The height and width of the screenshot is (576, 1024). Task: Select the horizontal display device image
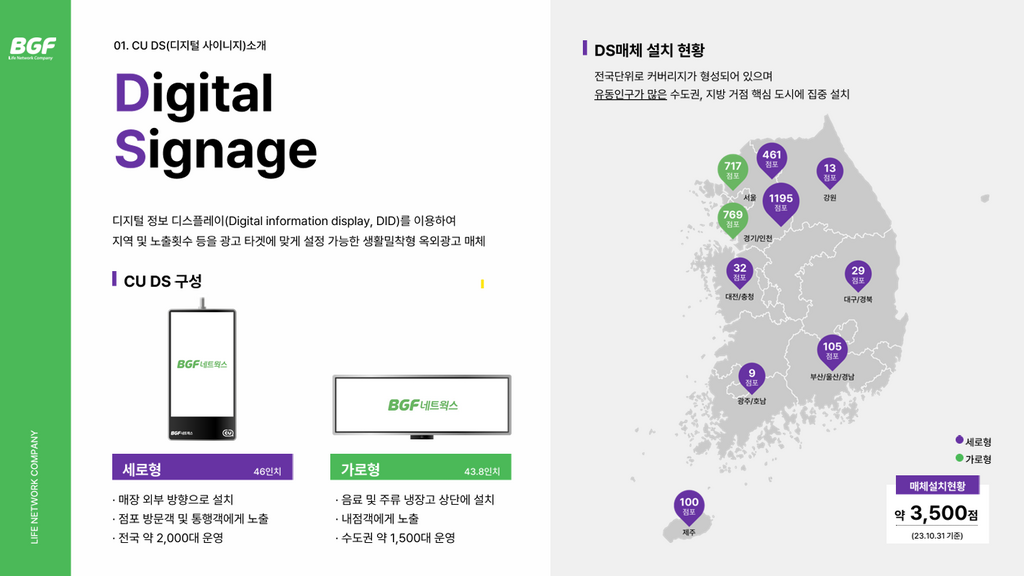coord(421,406)
